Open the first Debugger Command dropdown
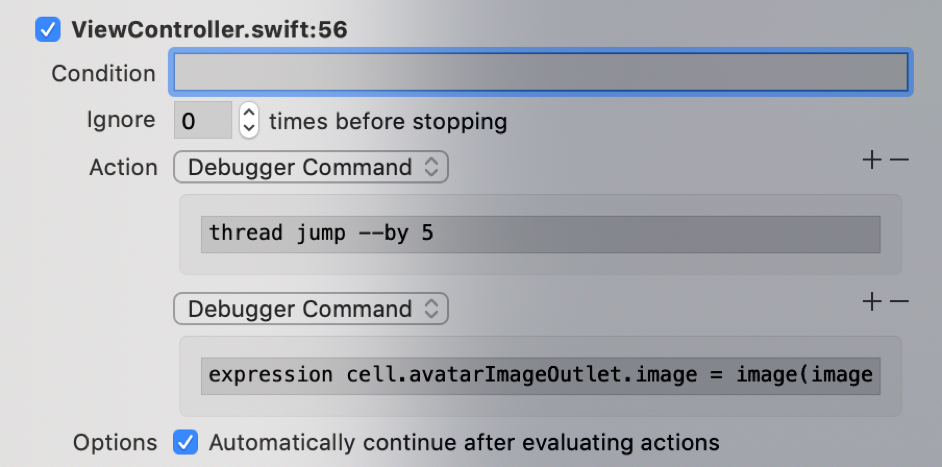 (x=311, y=168)
